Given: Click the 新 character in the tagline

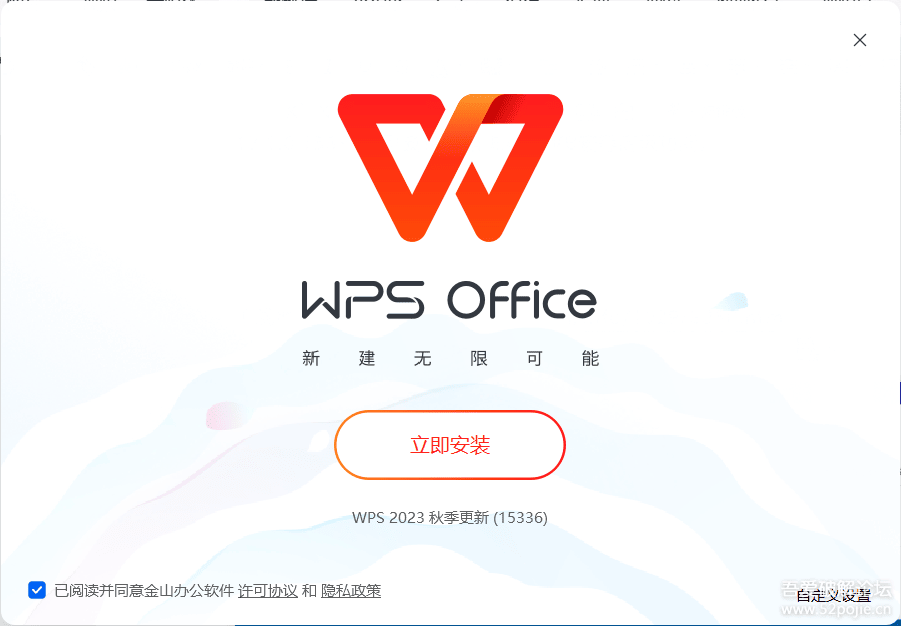Looking at the screenshot, I should coord(311,359).
